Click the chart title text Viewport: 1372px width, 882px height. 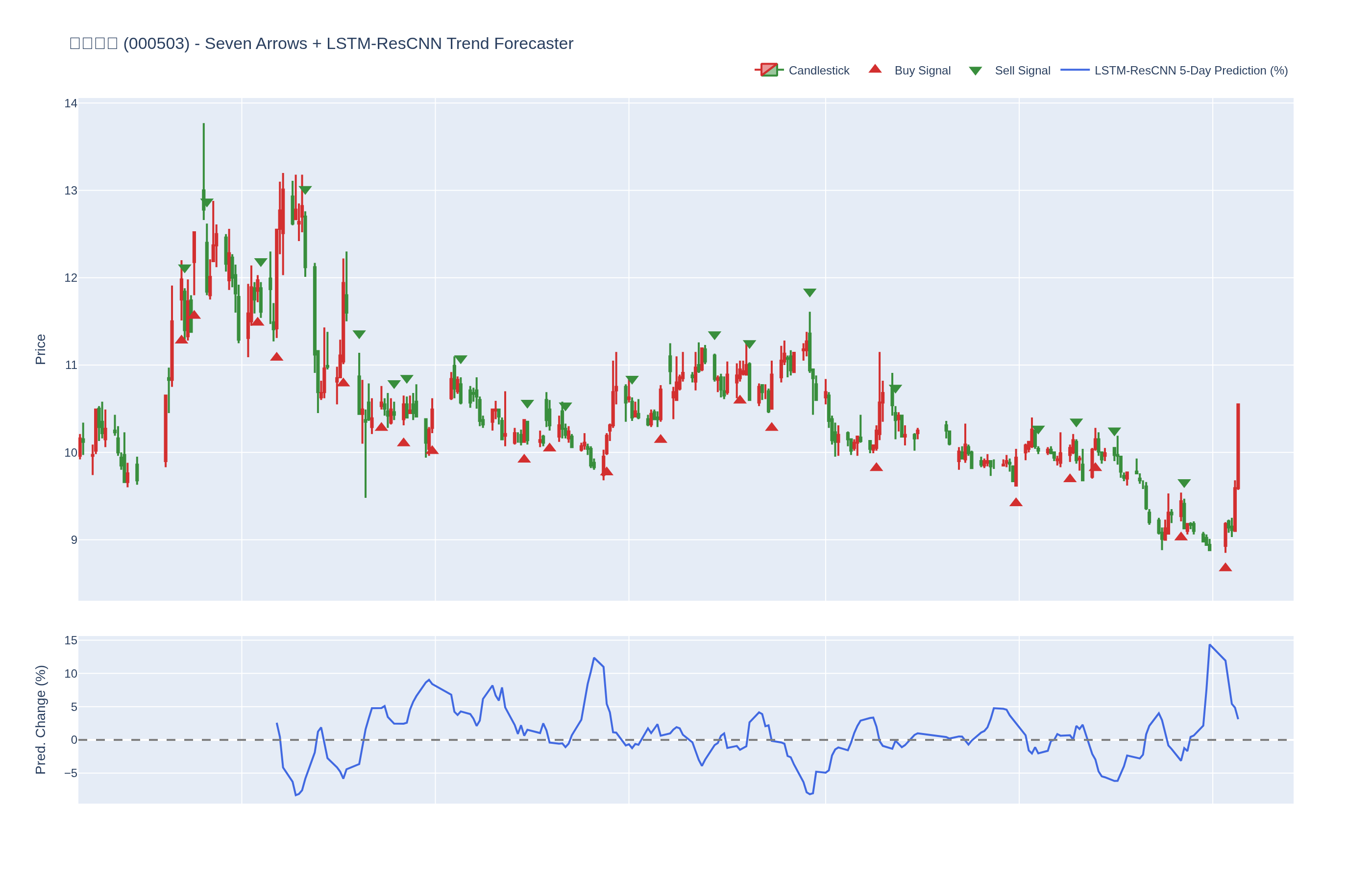(320, 44)
